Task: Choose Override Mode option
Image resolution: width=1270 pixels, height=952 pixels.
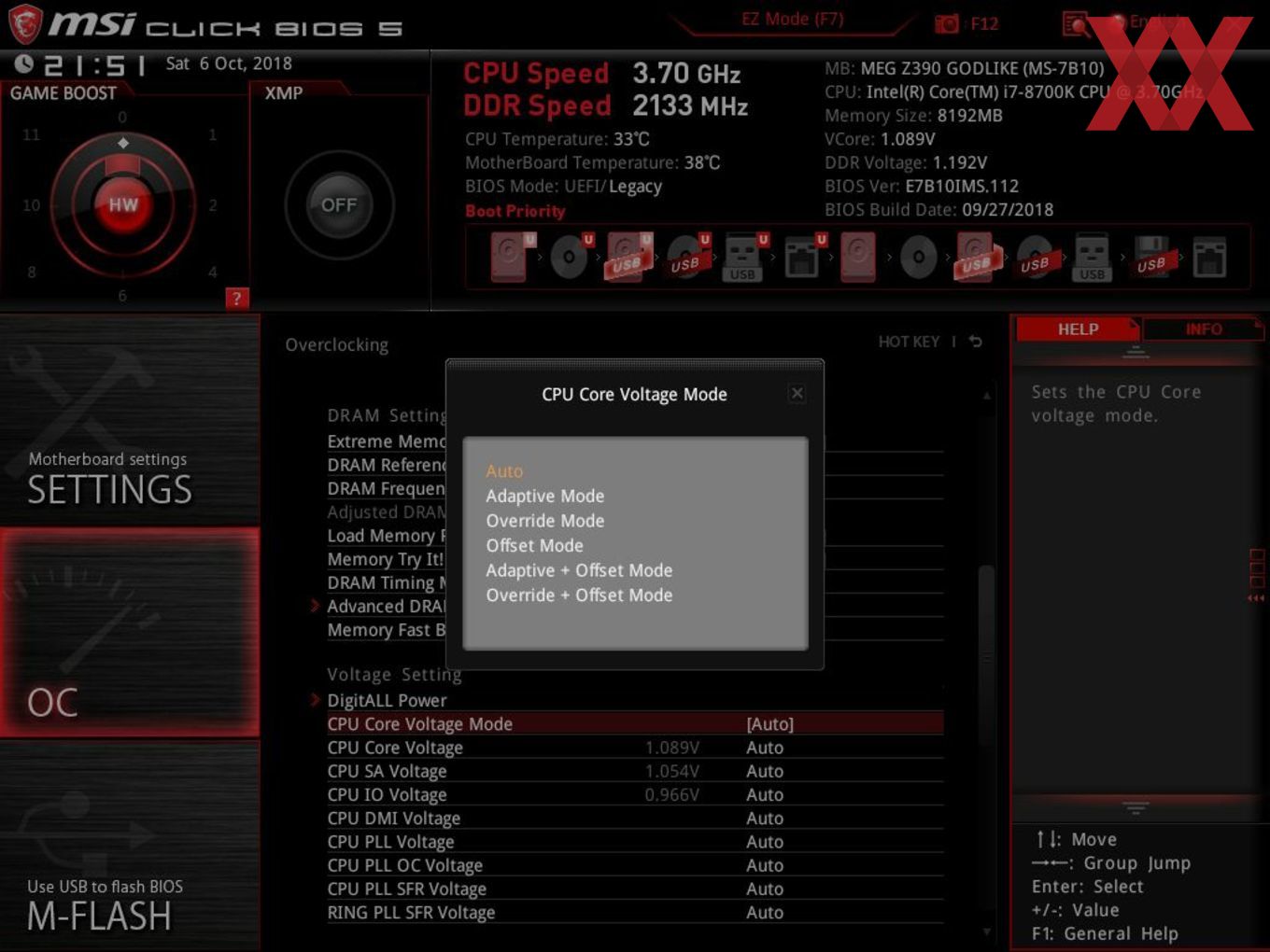Action: [x=544, y=521]
